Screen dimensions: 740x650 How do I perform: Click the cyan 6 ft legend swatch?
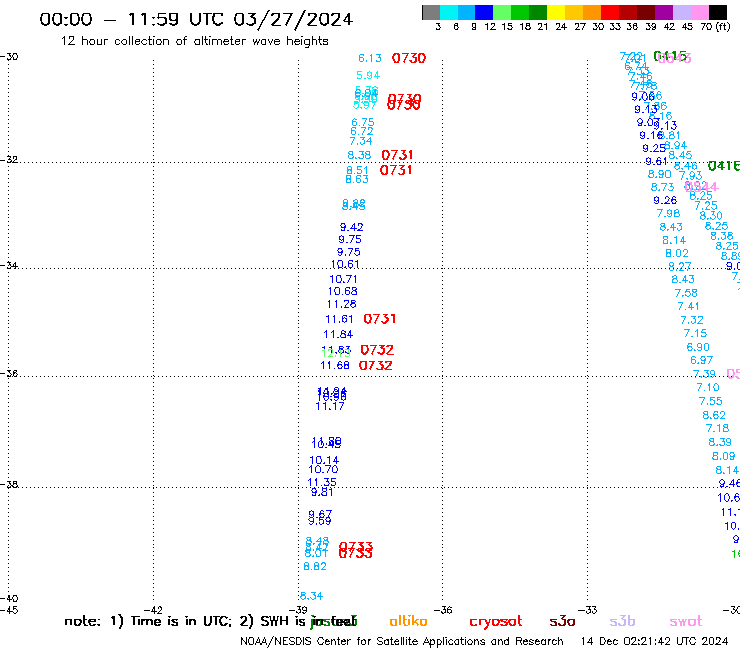tap(449, 12)
